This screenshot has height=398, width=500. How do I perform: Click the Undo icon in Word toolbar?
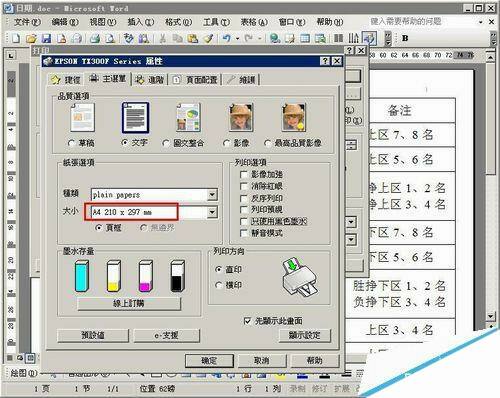[227, 38]
